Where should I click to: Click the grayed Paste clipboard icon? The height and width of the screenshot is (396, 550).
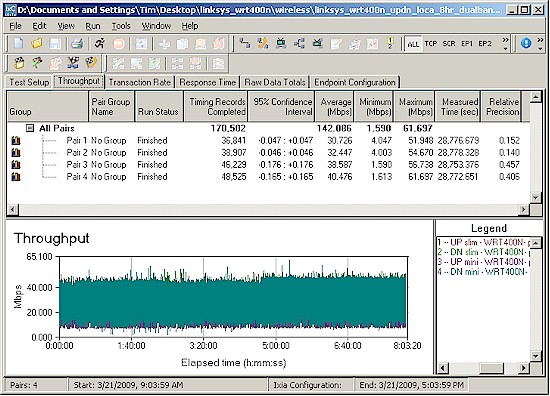coord(200,43)
